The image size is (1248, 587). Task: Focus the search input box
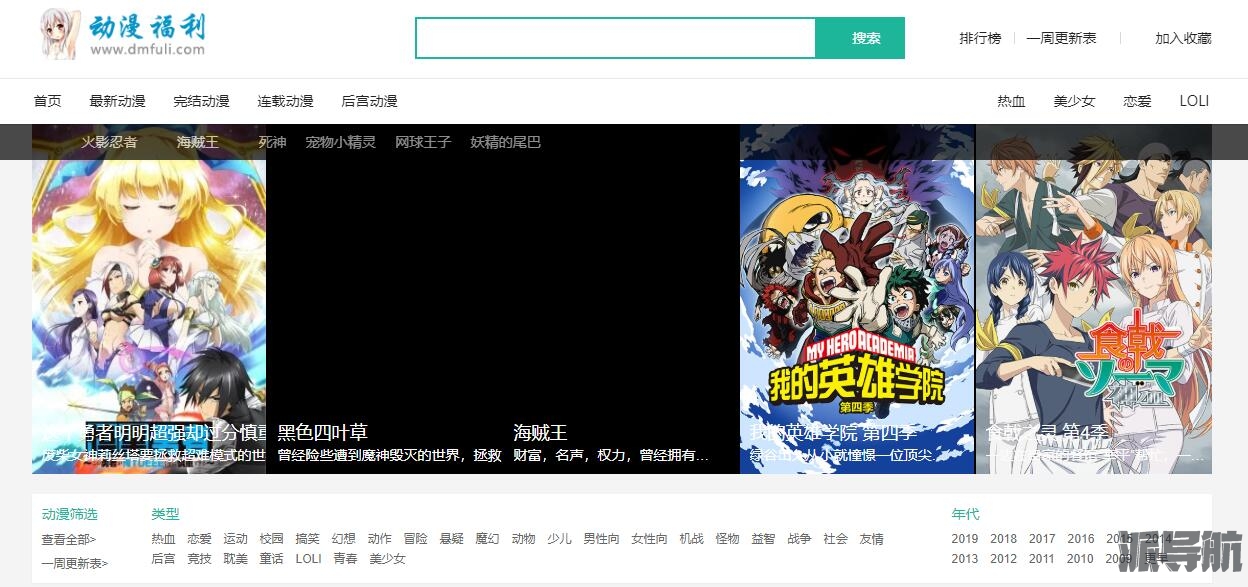pyautogui.click(x=616, y=38)
